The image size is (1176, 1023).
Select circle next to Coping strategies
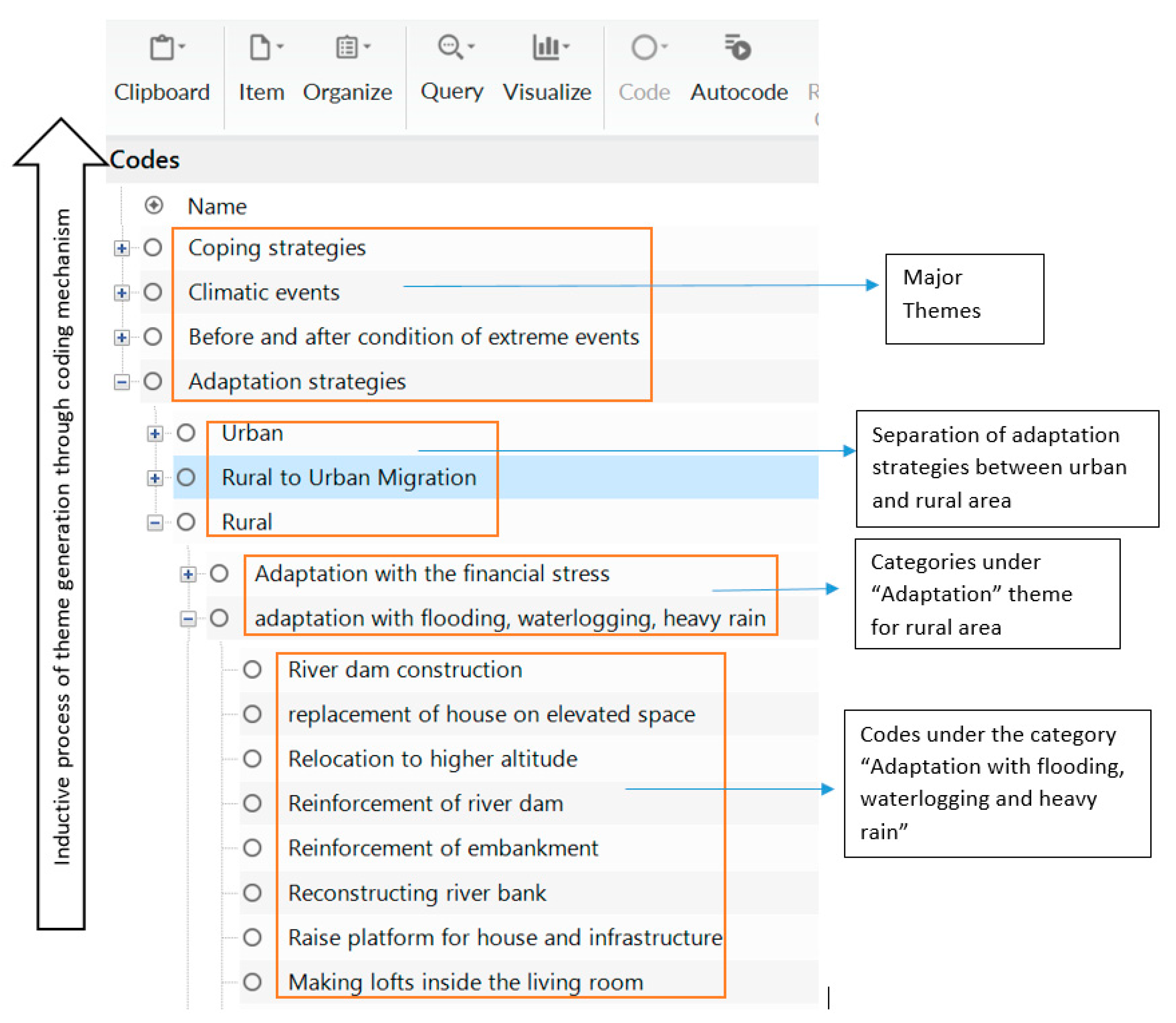click(x=153, y=248)
